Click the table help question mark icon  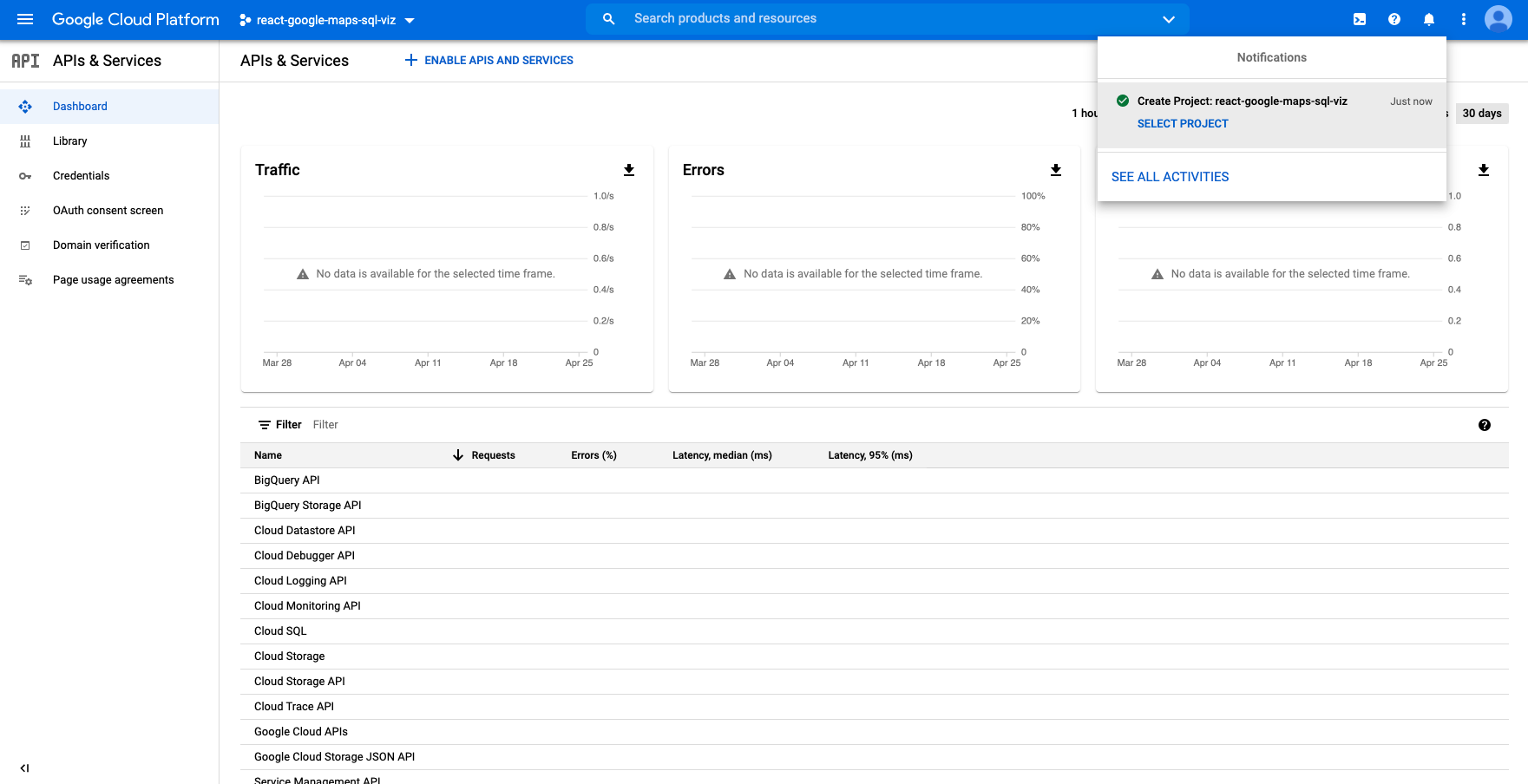click(x=1485, y=425)
